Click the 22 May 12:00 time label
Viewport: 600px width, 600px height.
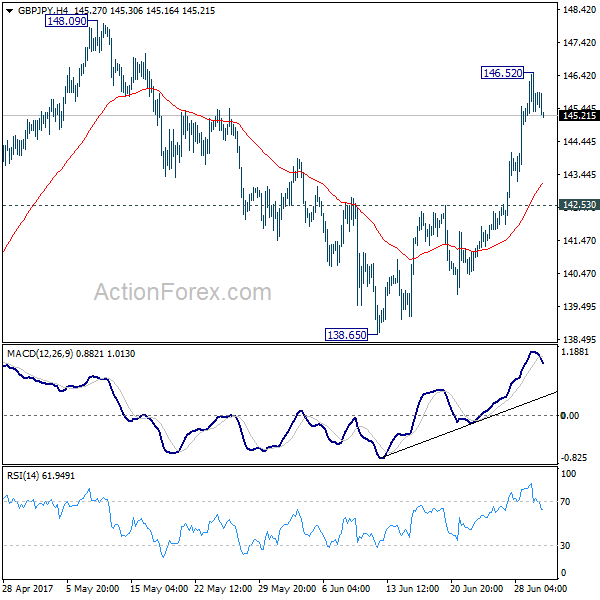click(x=223, y=588)
